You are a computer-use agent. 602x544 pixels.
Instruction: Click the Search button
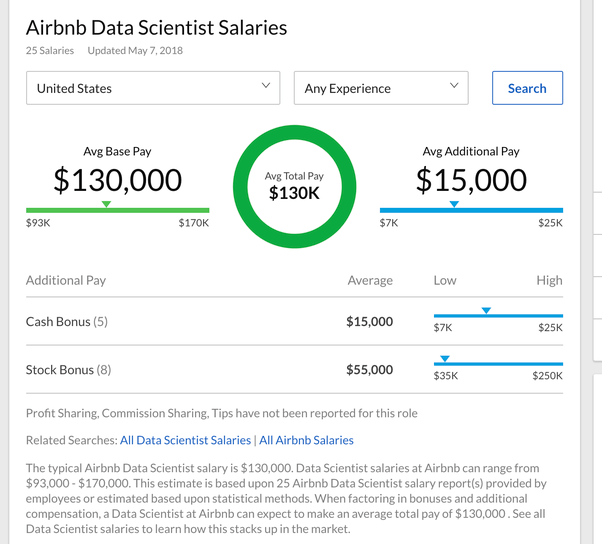[527, 88]
